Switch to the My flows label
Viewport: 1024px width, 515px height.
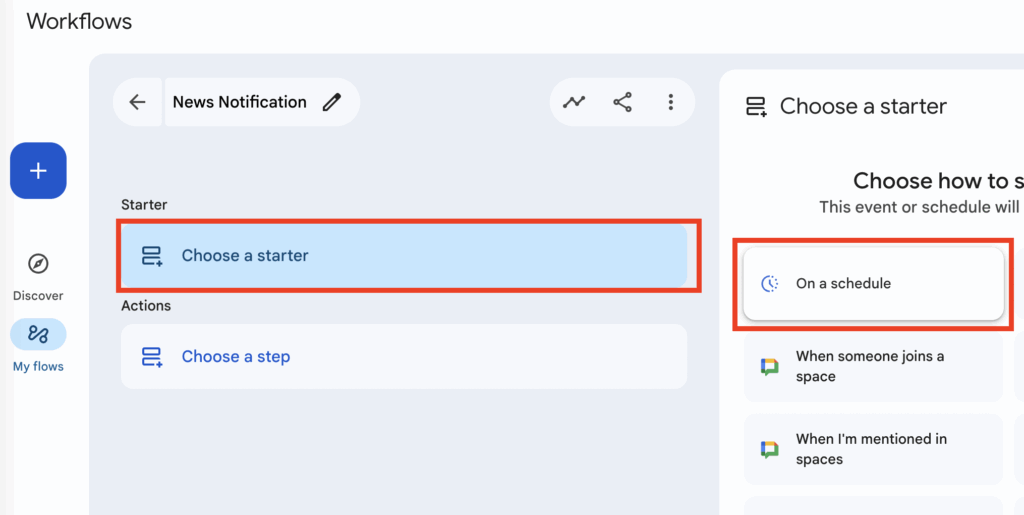click(x=38, y=367)
